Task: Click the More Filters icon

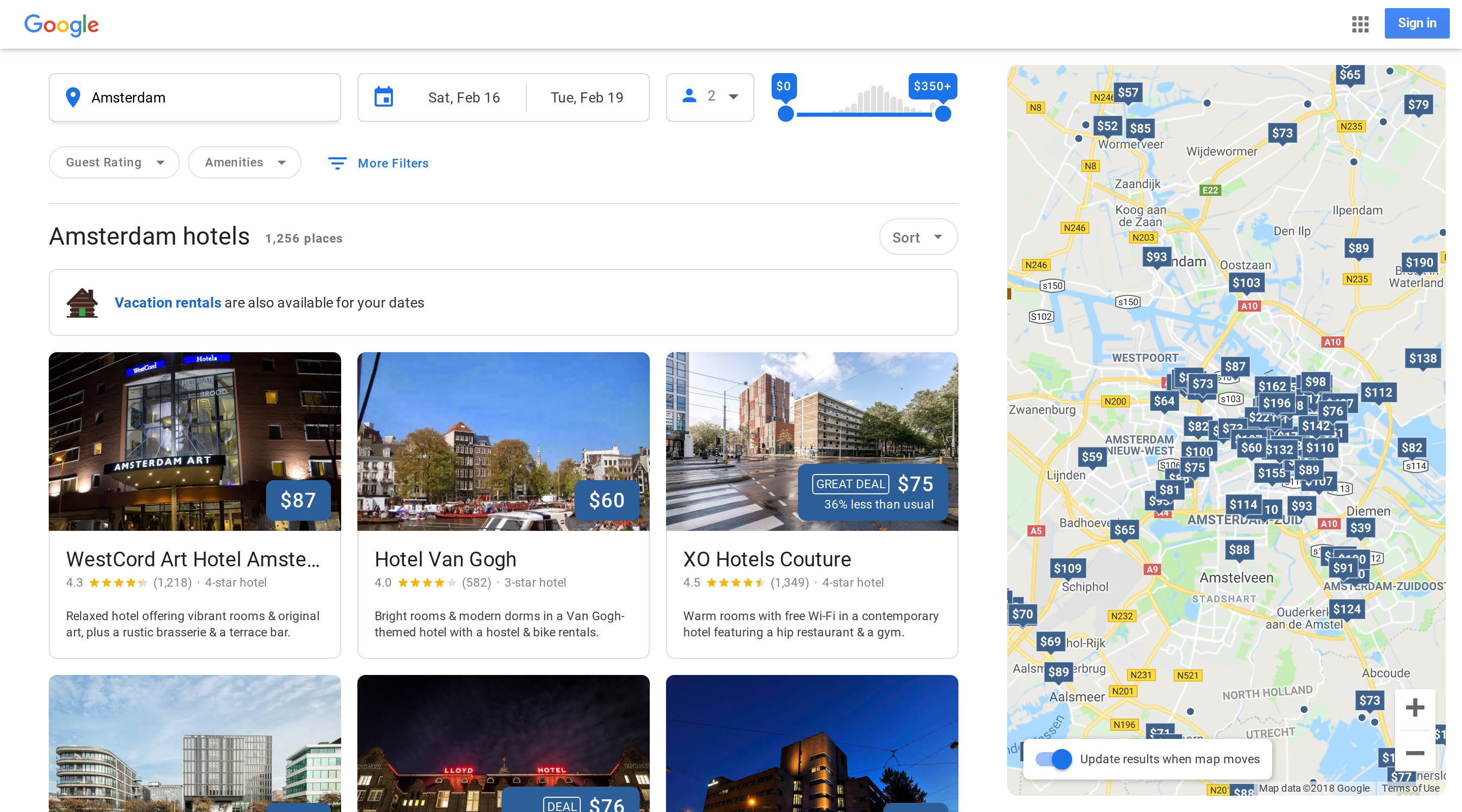Action: (x=337, y=163)
